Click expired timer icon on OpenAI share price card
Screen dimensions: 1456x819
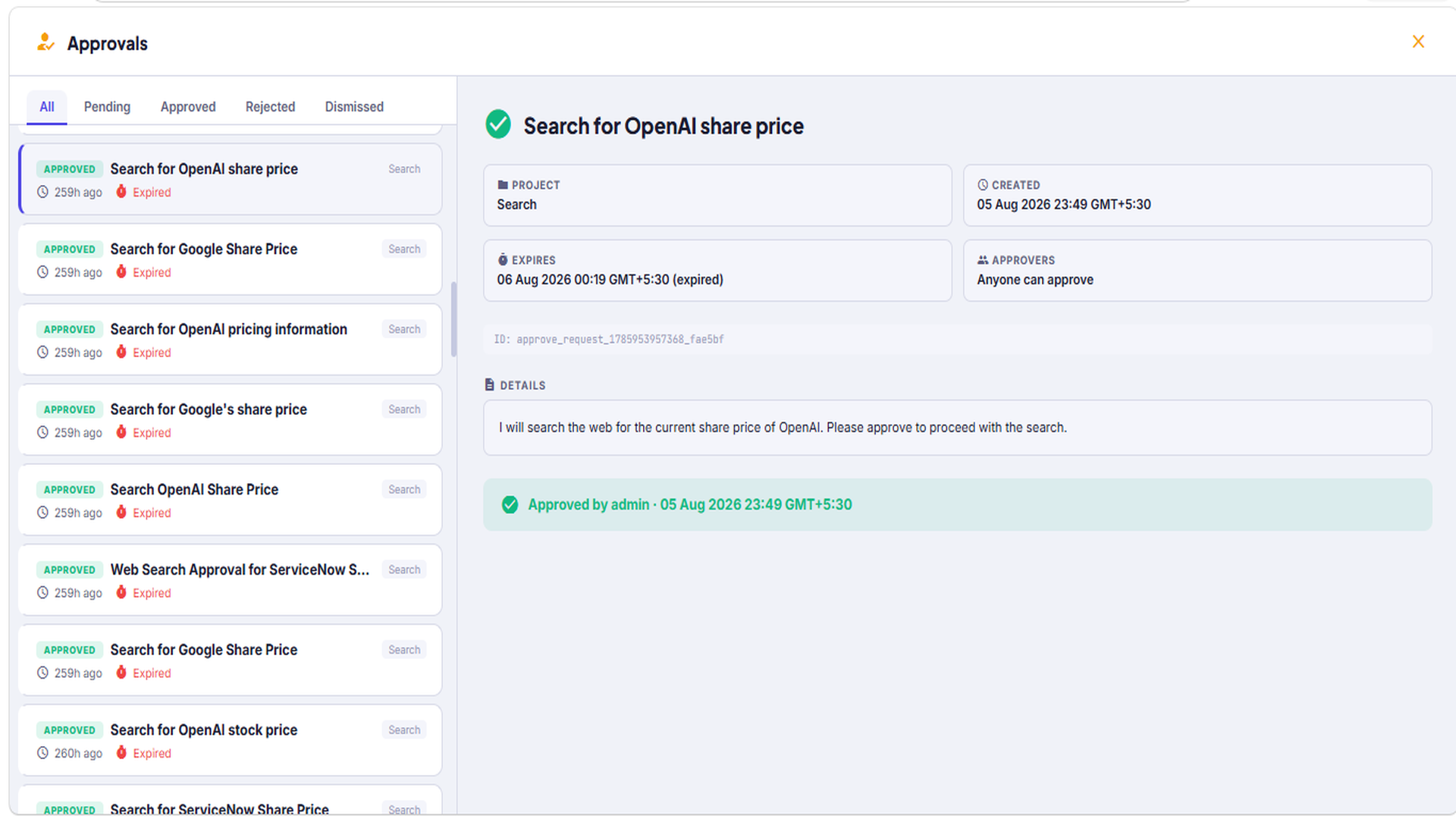pyautogui.click(x=121, y=192)
